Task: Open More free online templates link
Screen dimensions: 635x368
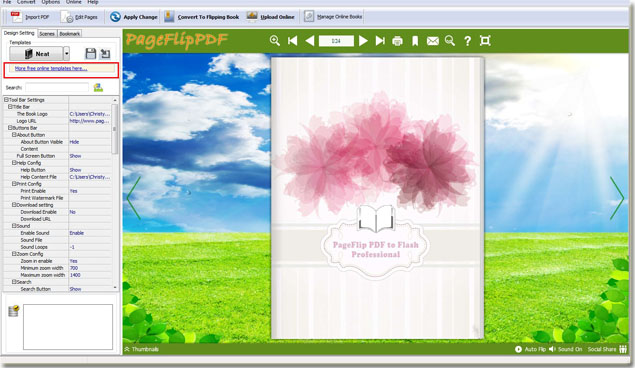Action: coord(51,68)
